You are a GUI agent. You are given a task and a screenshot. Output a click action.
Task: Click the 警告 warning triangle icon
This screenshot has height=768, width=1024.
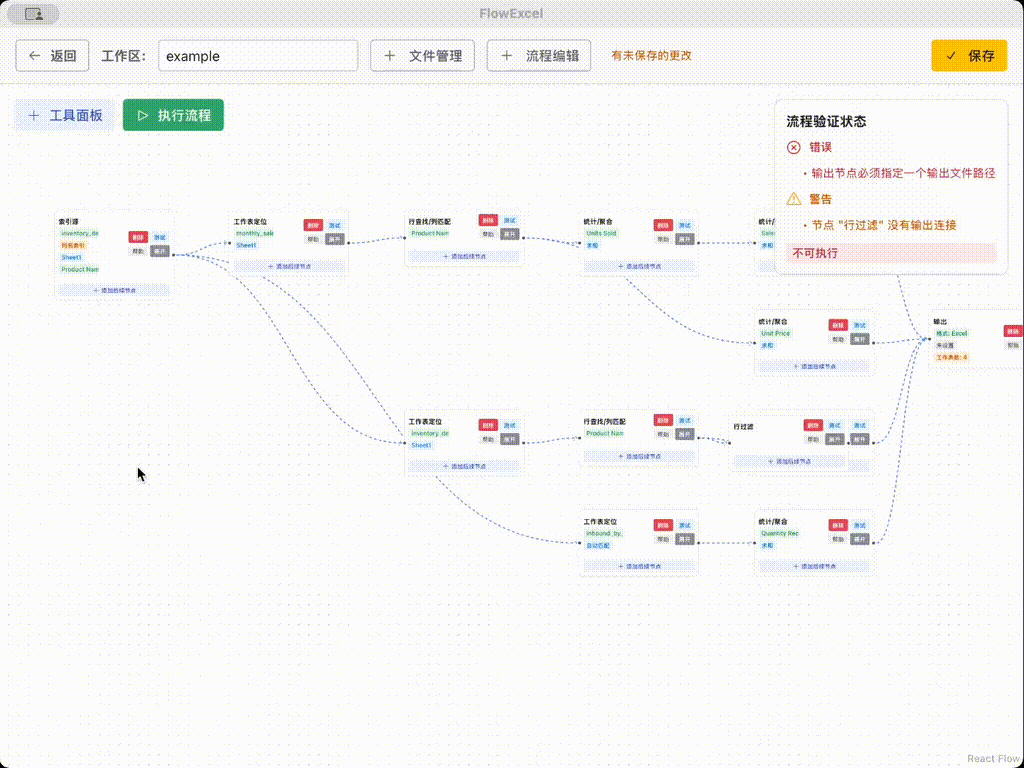794,199
